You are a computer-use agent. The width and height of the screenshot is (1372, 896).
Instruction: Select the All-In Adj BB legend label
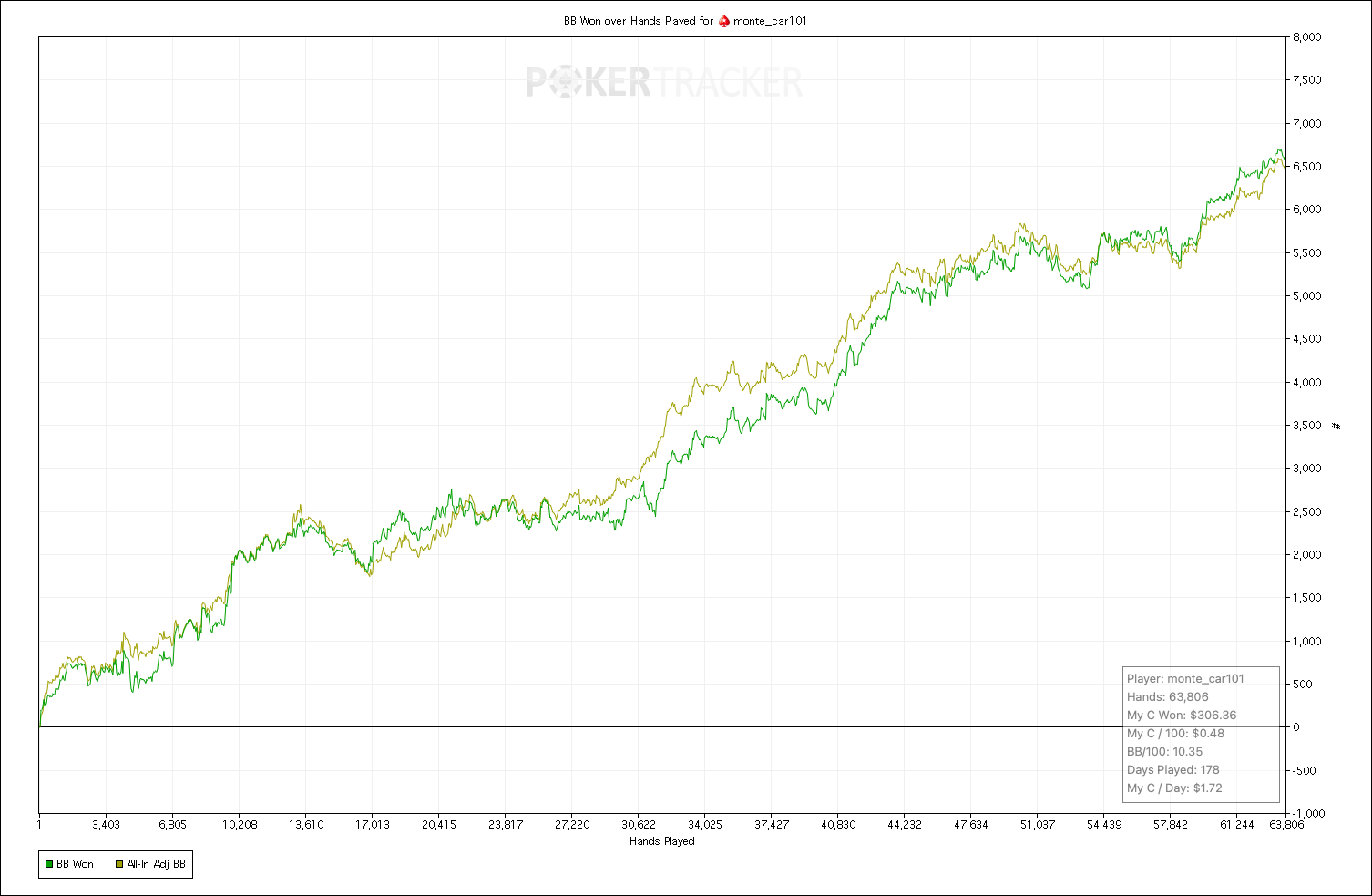(x=157, y=864)
